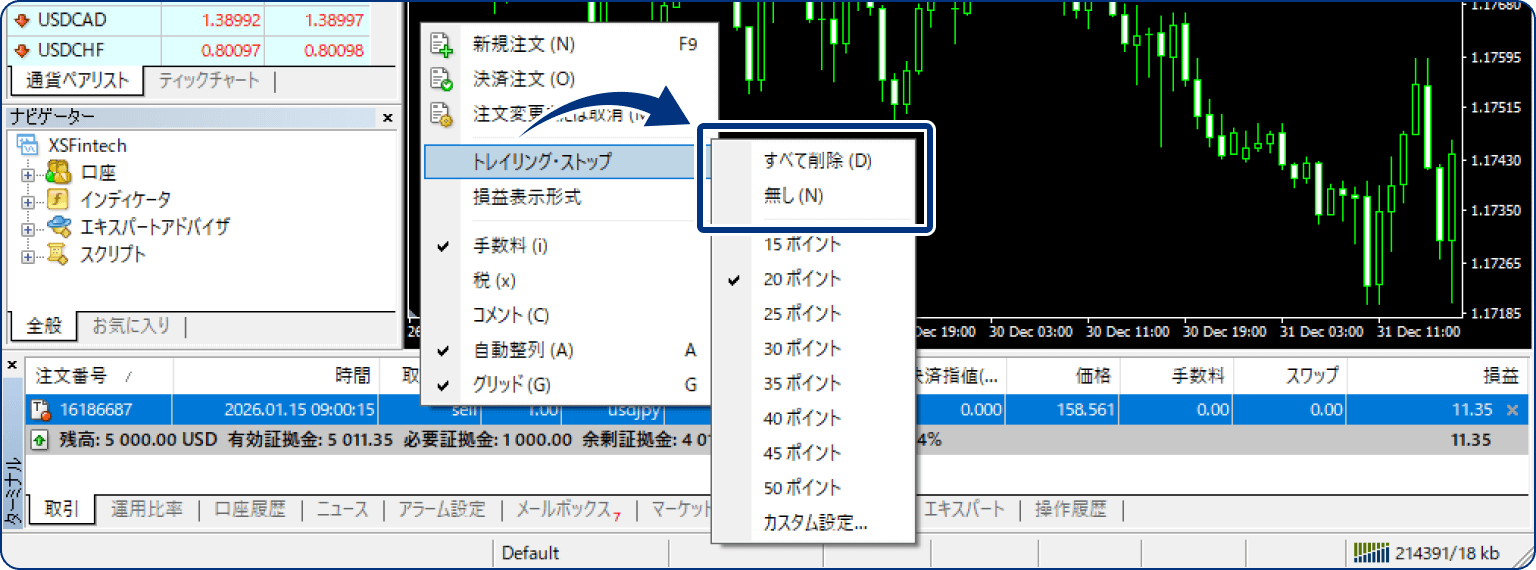Expand the 口座 tree node
Screen dimensions: 1536x570
pyautogui.click(x=27, y=174)
